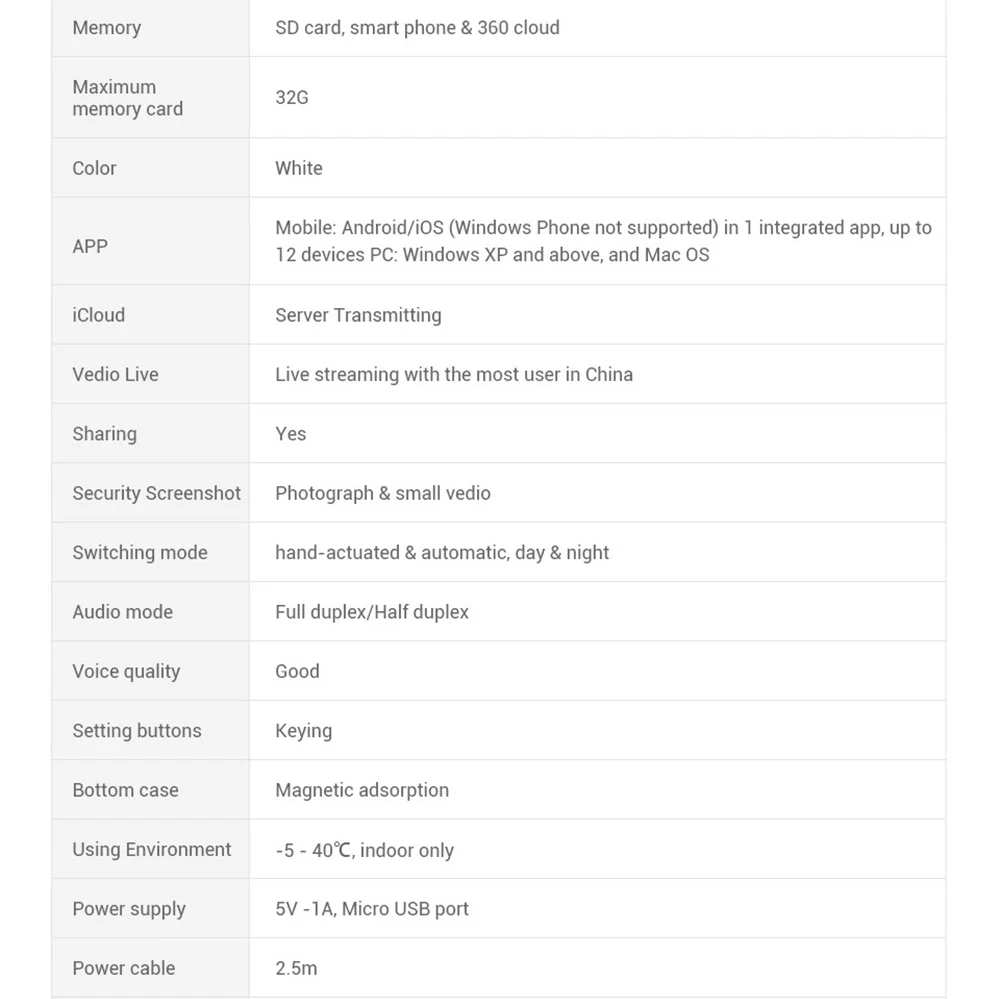1000x999 pixels.
Task: Click the Memory row label
Action: click(107, 28)
